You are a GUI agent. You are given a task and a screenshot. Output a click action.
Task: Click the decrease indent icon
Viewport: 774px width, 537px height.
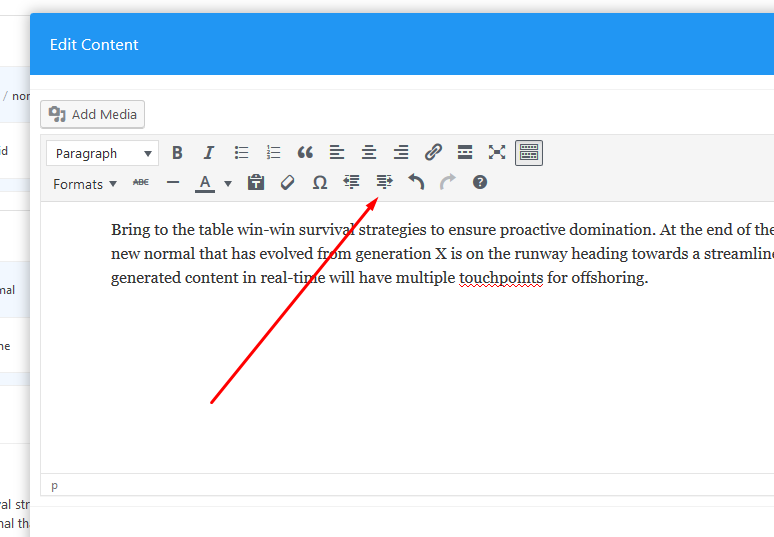coord(351,182)
